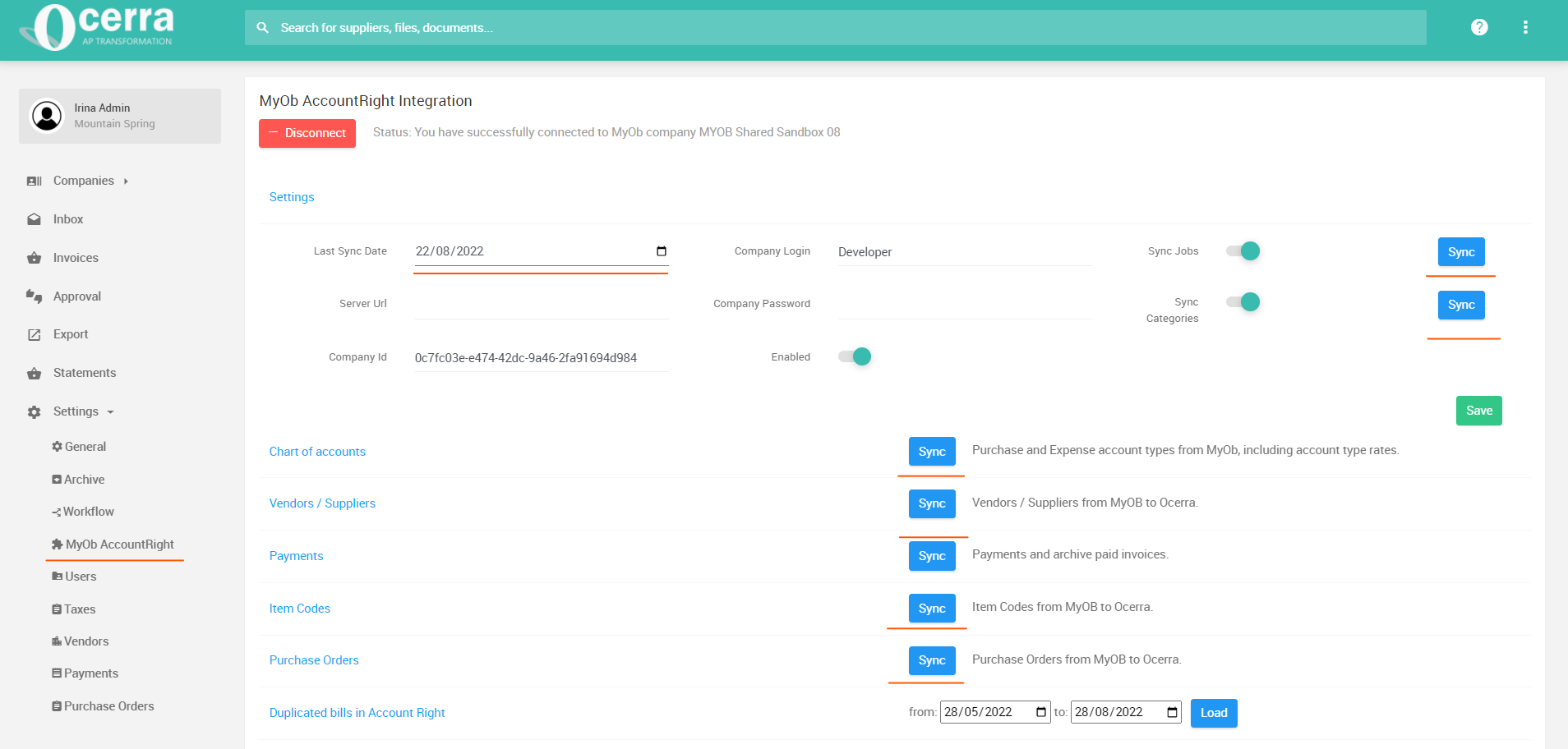The image size is (1568, 749).
Task: Click the Inbox envelope icon
Action: pyautogui.click(x=35, y=219)
